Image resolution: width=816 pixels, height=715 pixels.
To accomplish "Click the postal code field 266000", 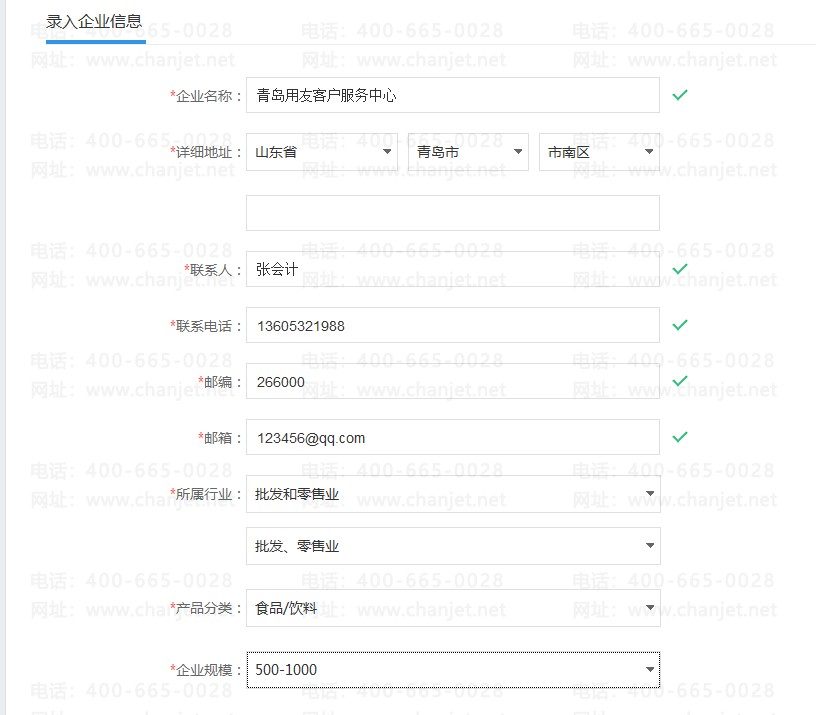I will click(452, 381).
